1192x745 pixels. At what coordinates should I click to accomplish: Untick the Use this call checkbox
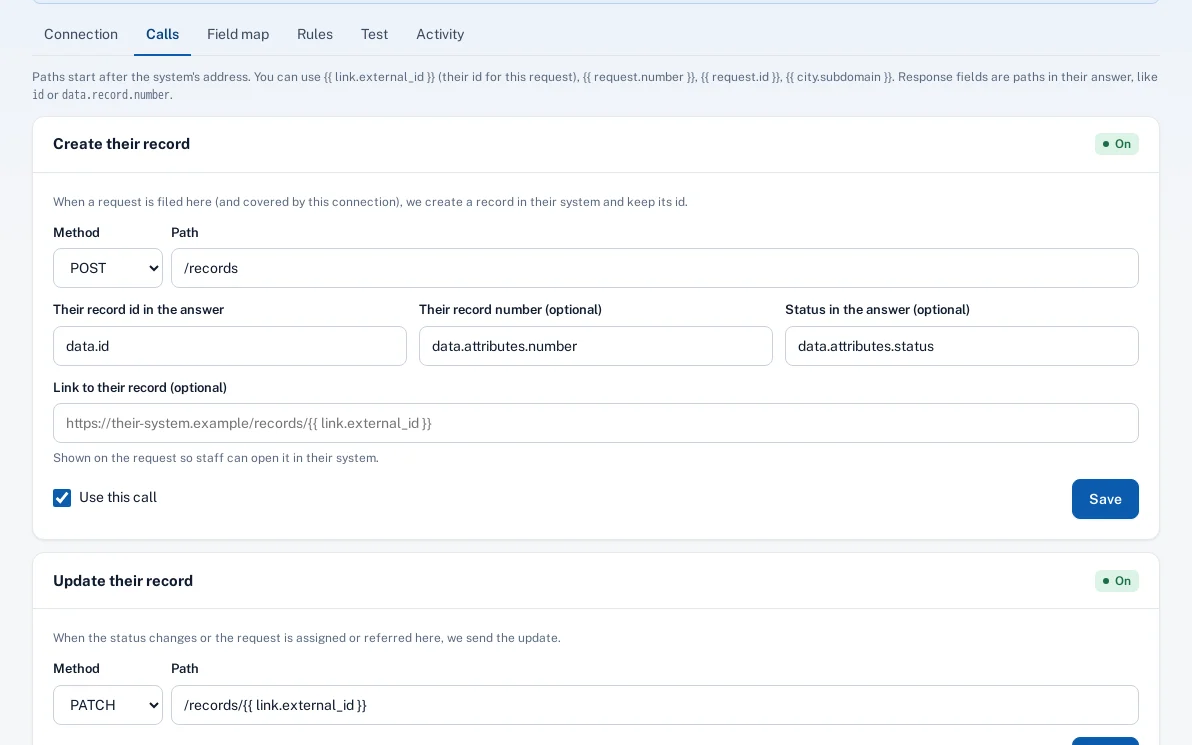click(x=62, y=498)
